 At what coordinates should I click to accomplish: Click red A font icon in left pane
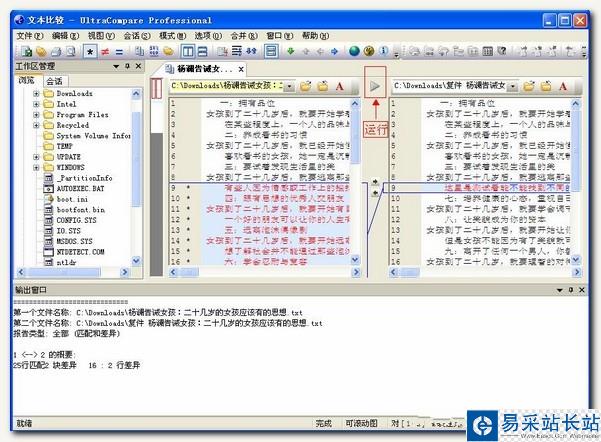pos(340,87)
